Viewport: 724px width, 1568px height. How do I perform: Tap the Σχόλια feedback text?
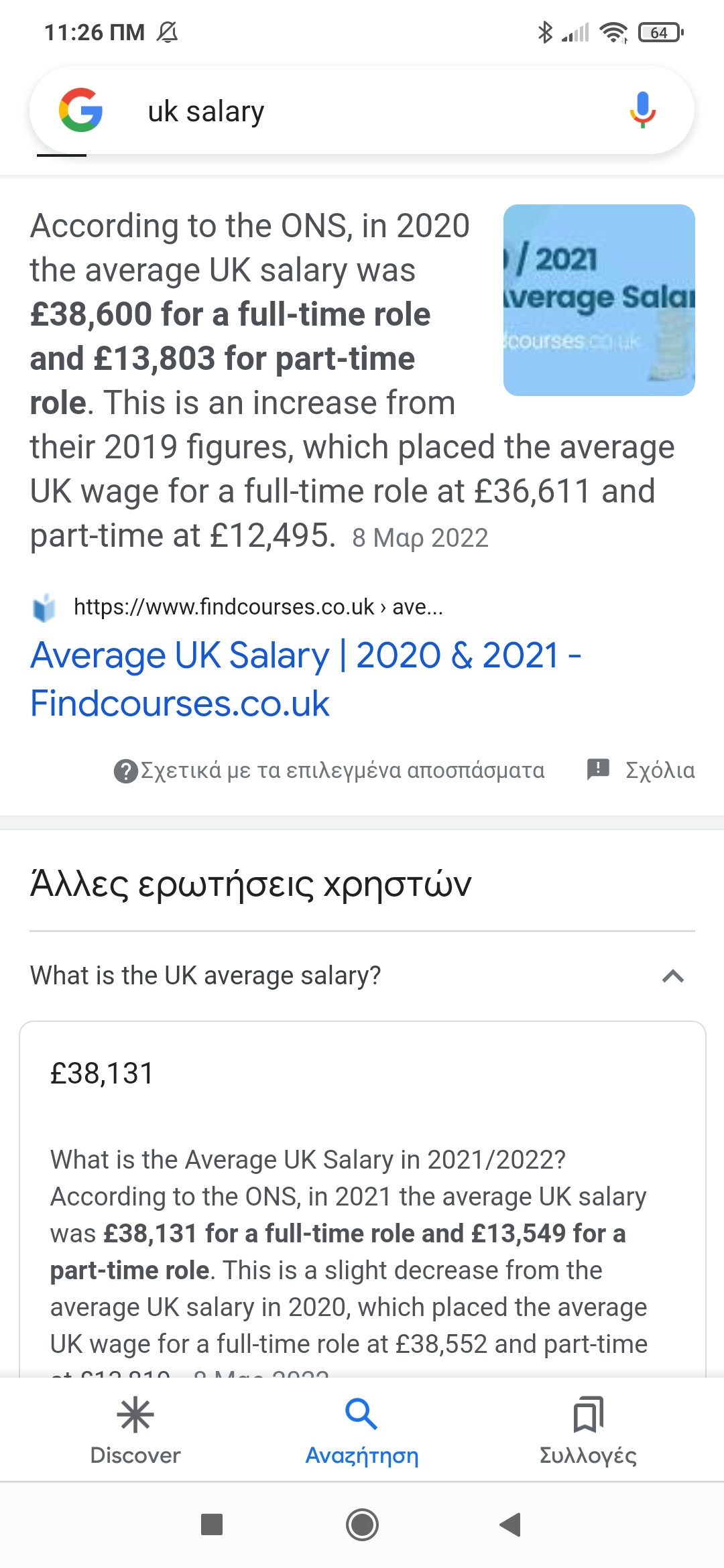coord(660,771)
